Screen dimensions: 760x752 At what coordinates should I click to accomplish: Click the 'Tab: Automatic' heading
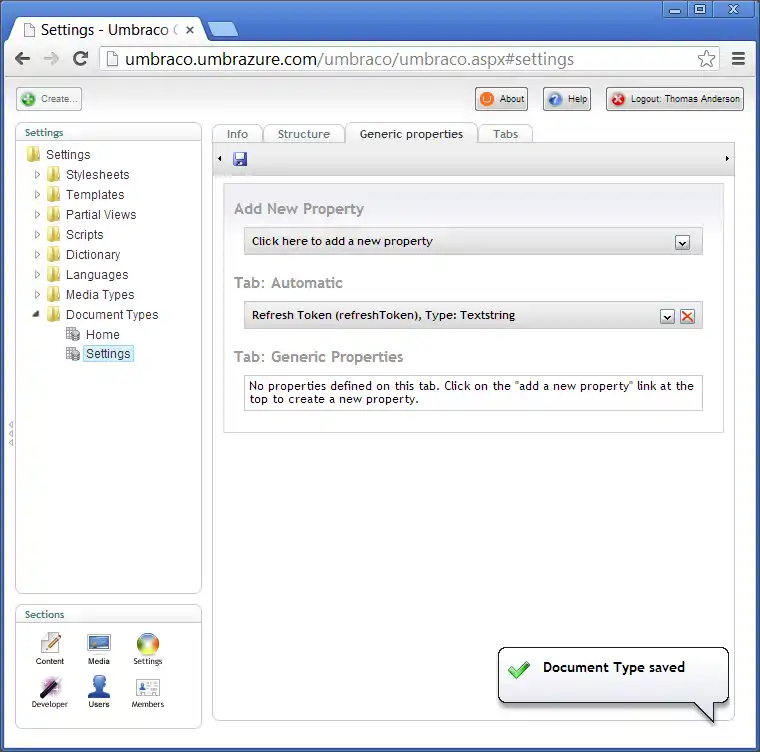tap(288, 283)
